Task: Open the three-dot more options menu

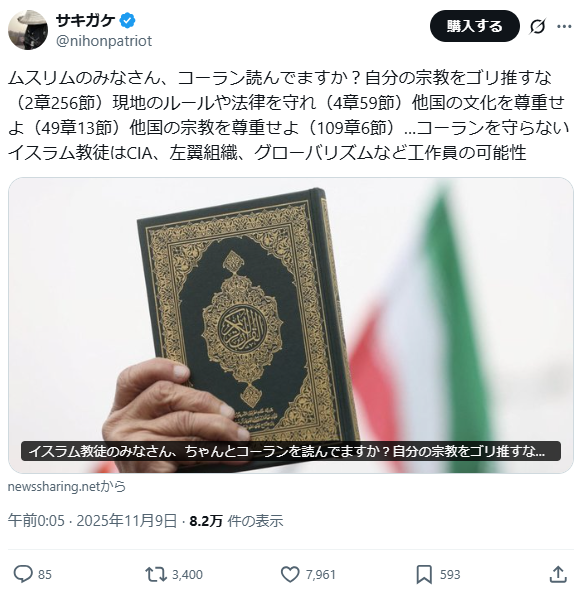Action: point(564,26)
